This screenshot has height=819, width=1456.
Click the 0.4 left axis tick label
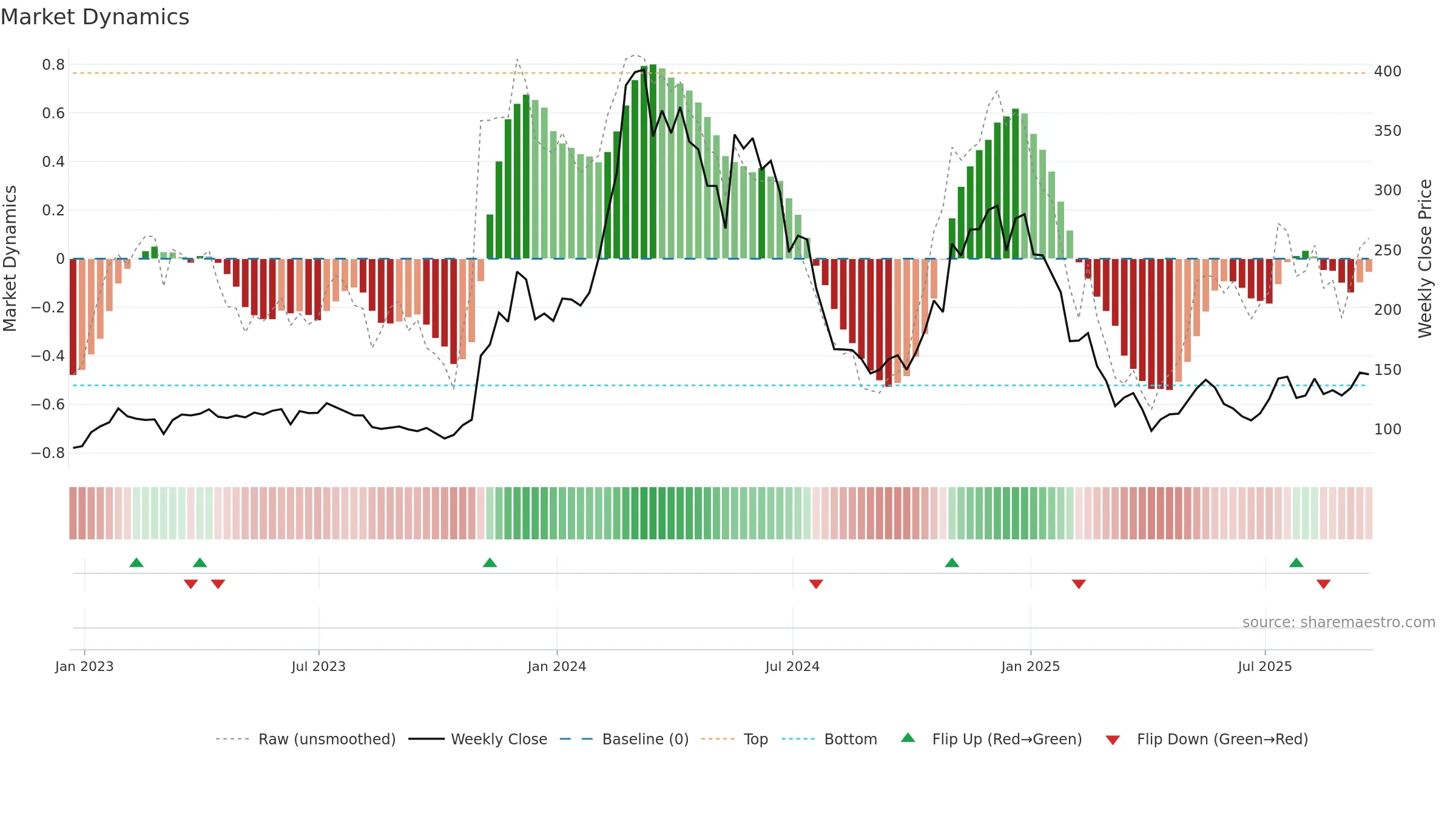(53, 162)
